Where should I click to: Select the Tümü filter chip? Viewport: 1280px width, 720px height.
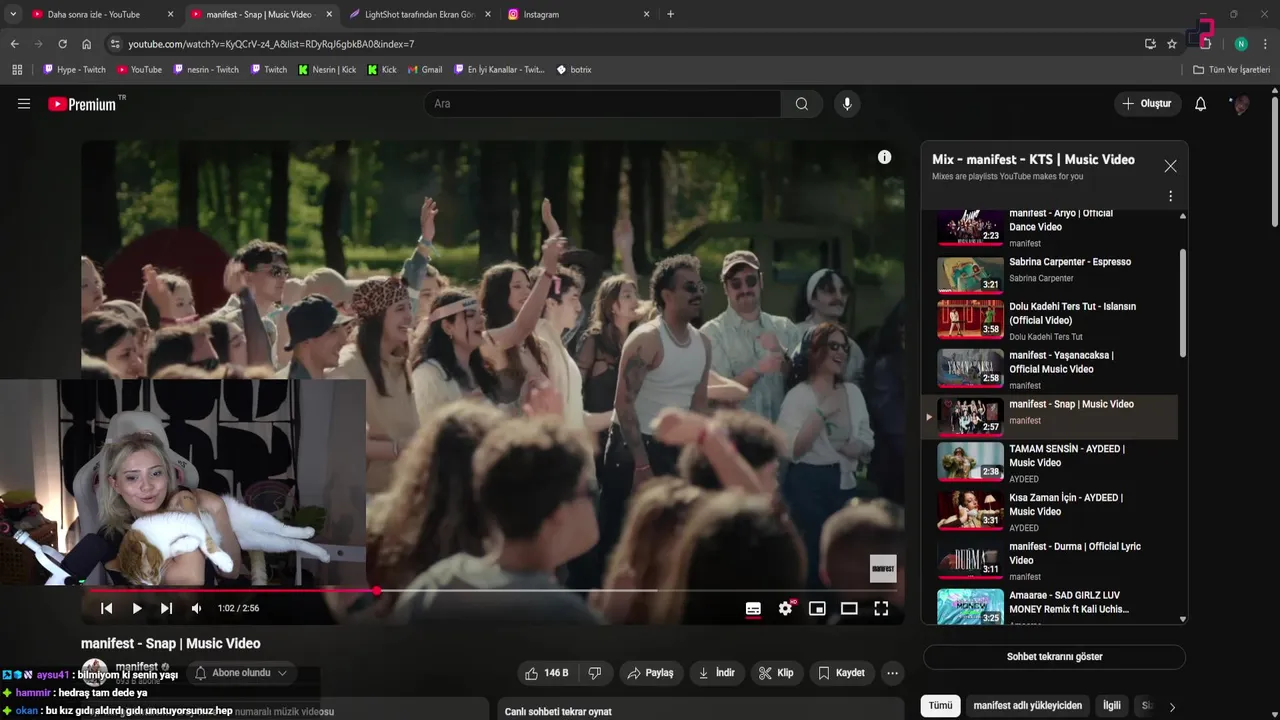(940, 705)
